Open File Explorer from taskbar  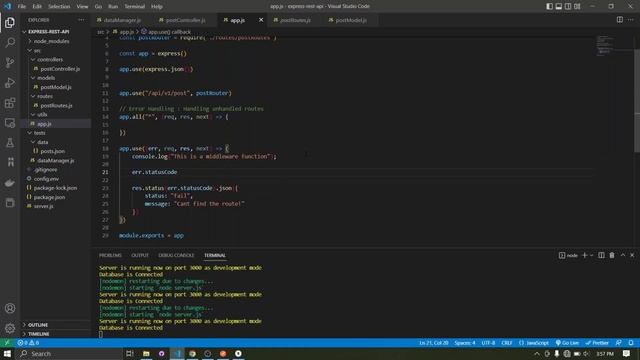click(146, 353)
